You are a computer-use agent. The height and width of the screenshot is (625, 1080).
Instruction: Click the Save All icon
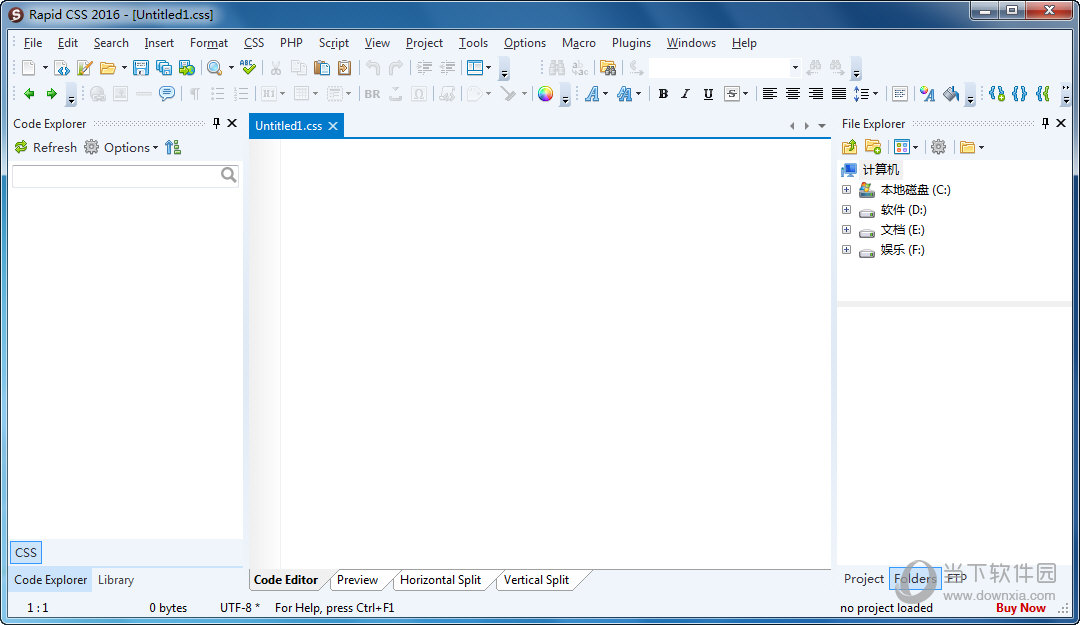click(163, 68)
